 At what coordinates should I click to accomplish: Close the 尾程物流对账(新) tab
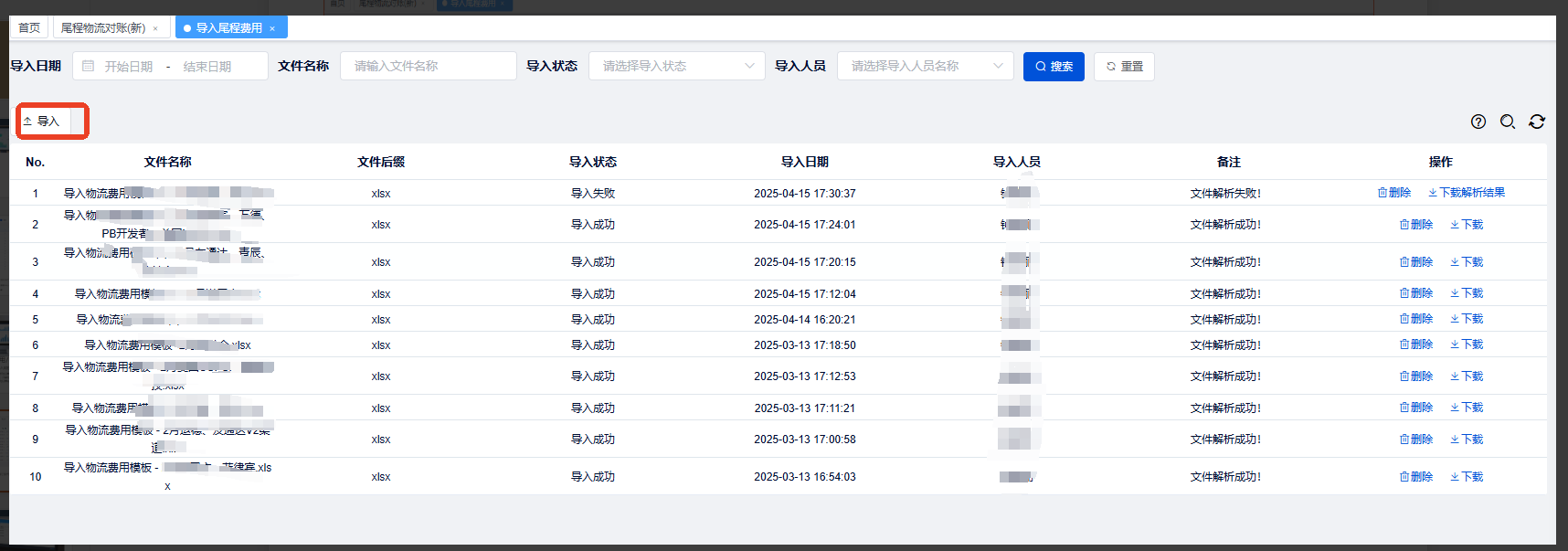point(155,28)
